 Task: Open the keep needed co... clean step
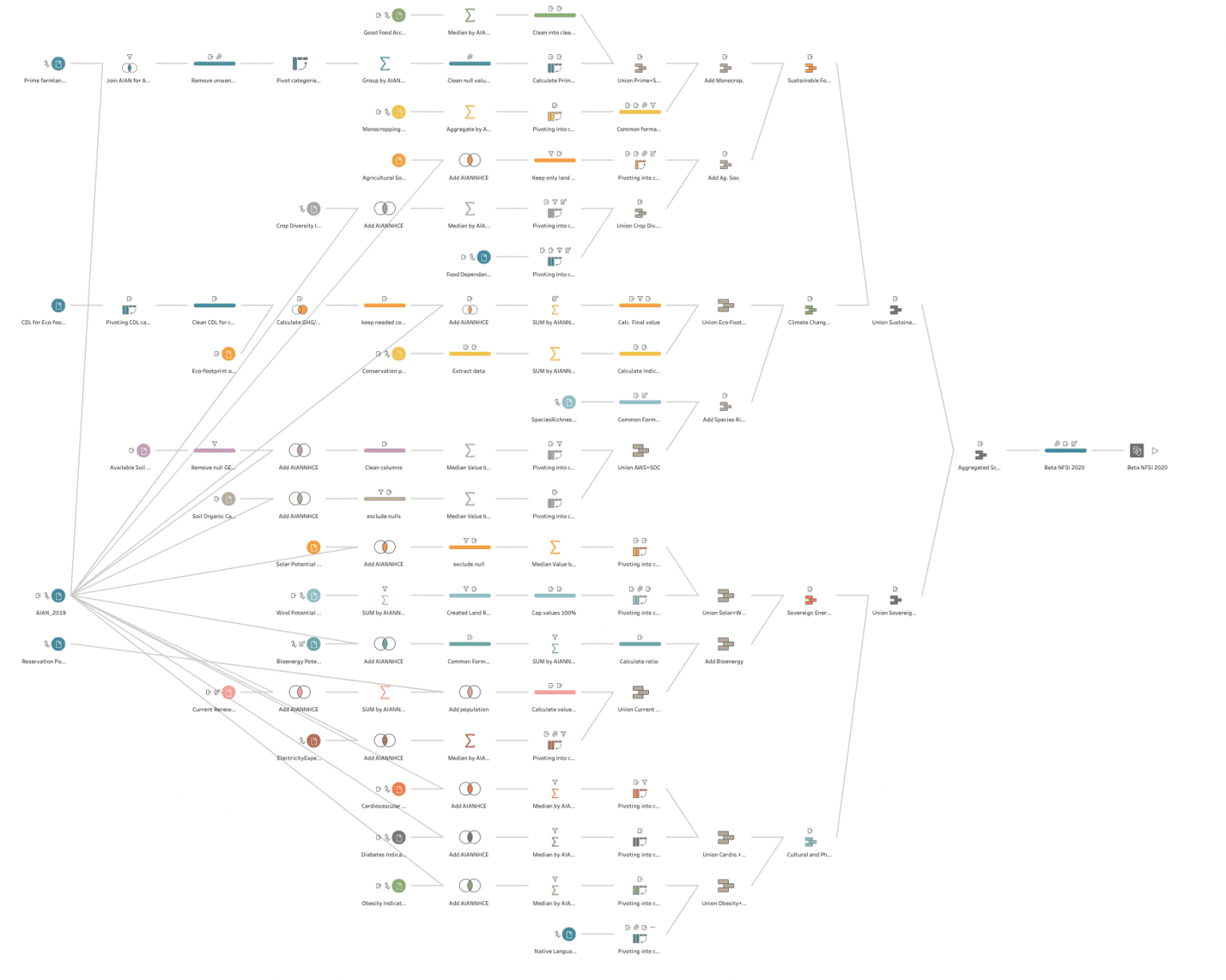point(385,306)
